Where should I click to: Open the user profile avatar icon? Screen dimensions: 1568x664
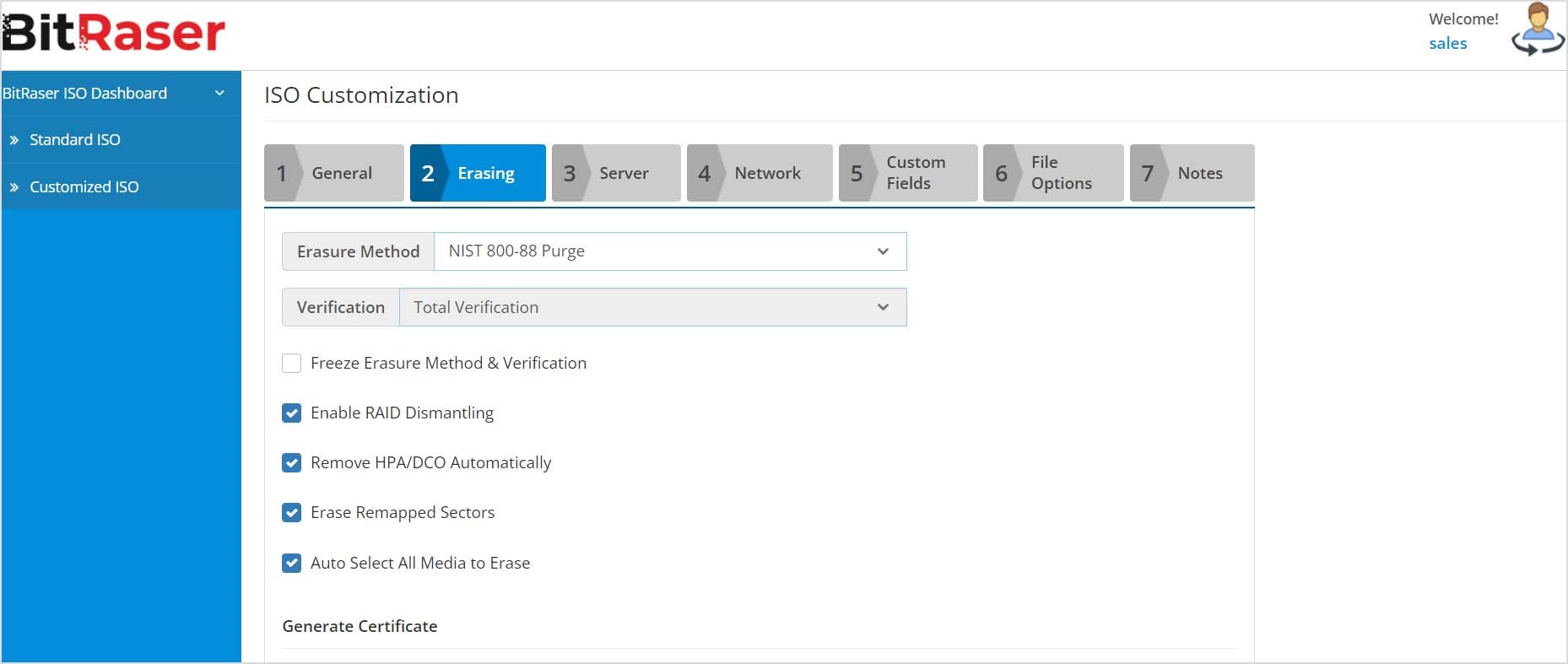point(1538,30)
